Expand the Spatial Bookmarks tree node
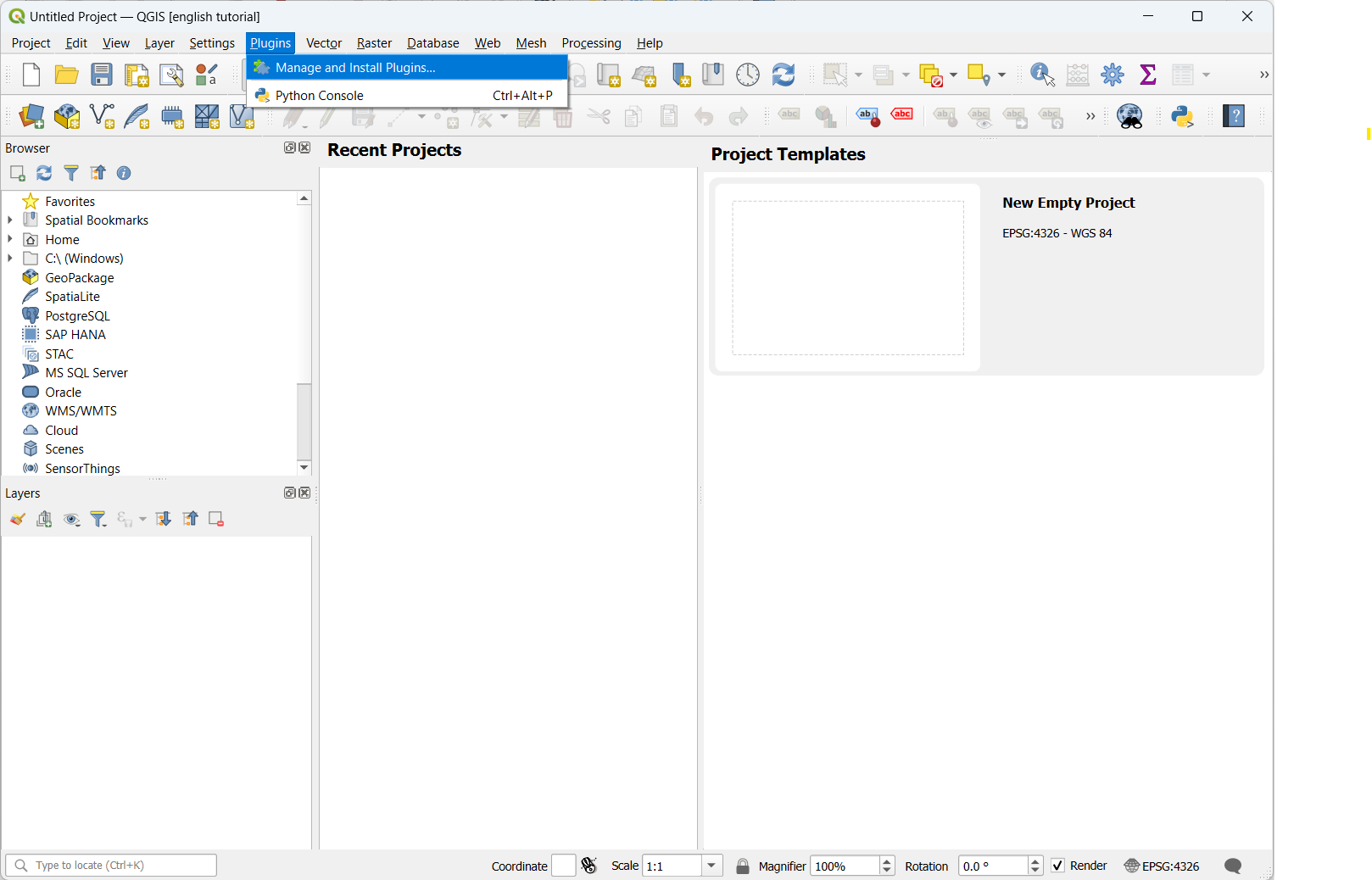Screen dimensions: 1372x880 pos(10,220)
